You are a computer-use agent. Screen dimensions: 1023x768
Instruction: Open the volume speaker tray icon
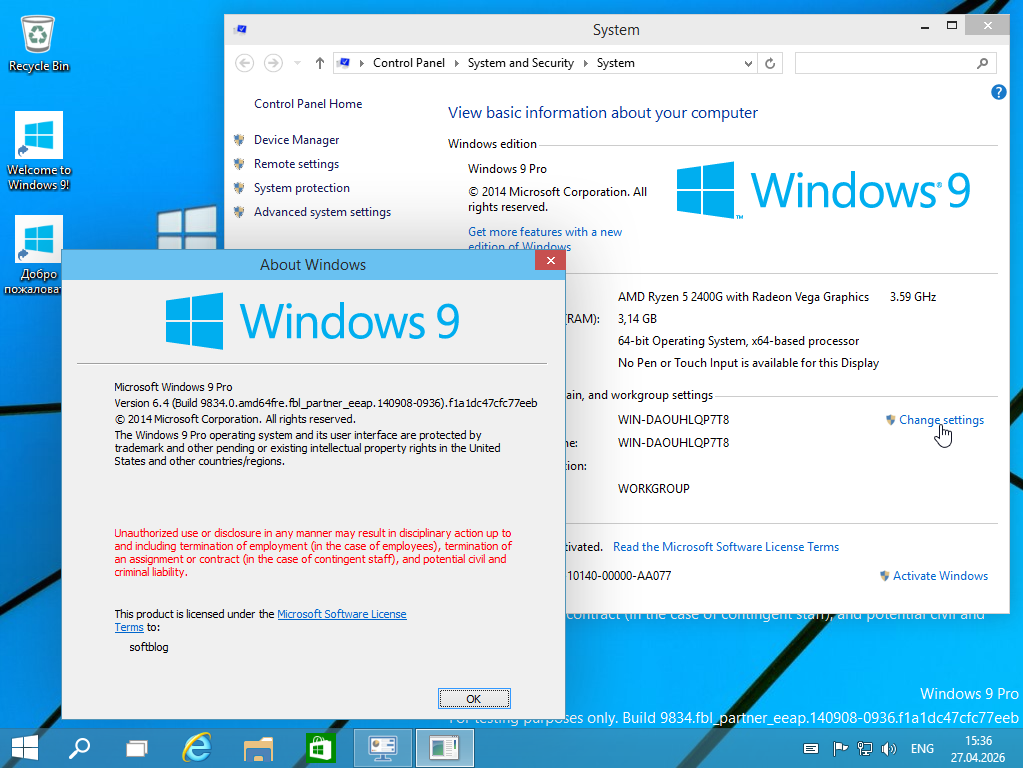click(x=889, y=748)
